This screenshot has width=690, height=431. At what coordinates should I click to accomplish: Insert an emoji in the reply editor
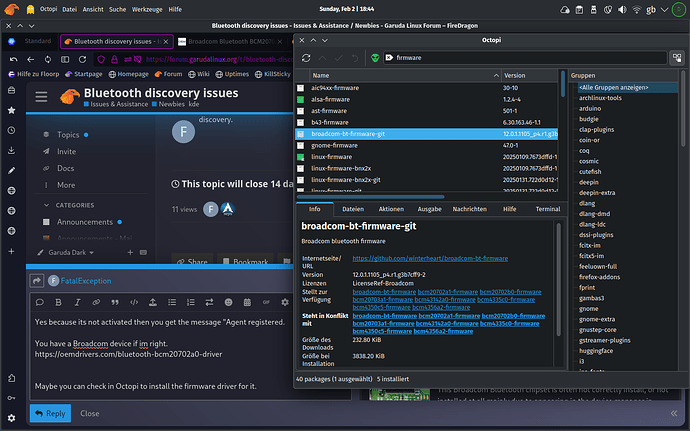(x=228, y=302)
